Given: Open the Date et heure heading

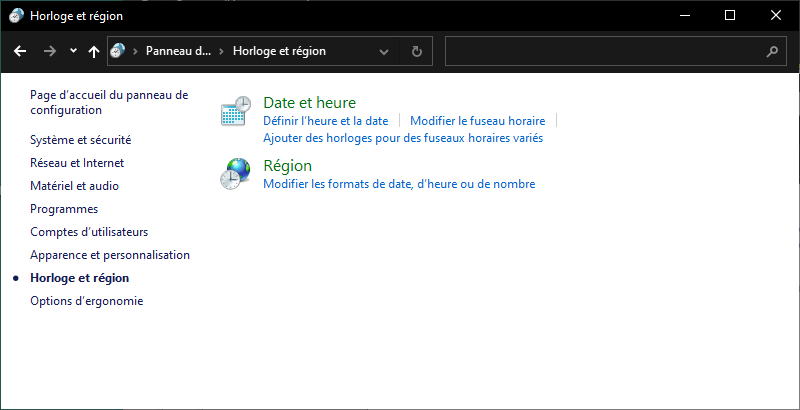Looking at the screenshot, I should pyautogui.click(x=309, y=103).
